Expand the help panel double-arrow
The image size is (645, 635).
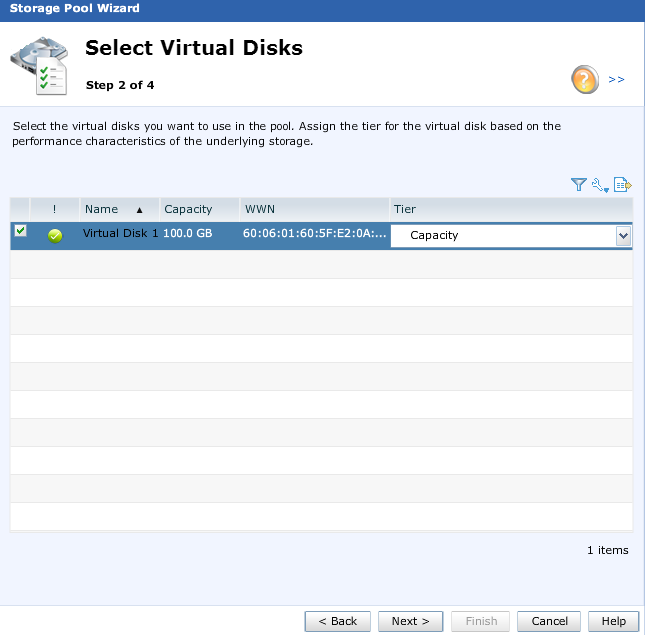(616, 79)
